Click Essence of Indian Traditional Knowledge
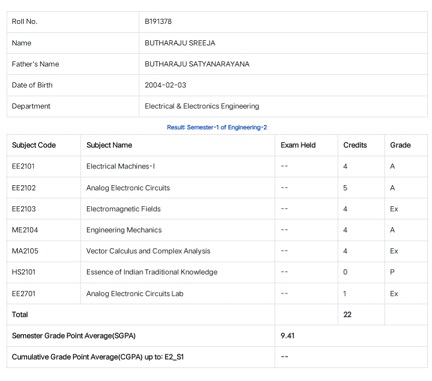Screen dimensions: 432x381 pos(152,272)
